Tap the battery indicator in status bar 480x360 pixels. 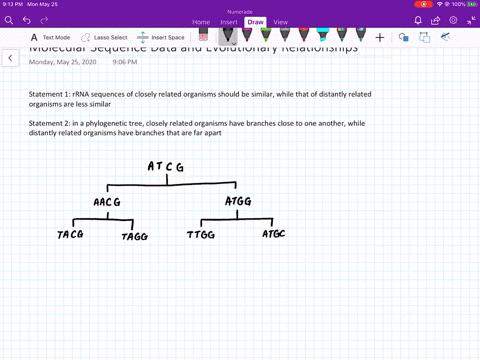472,4
